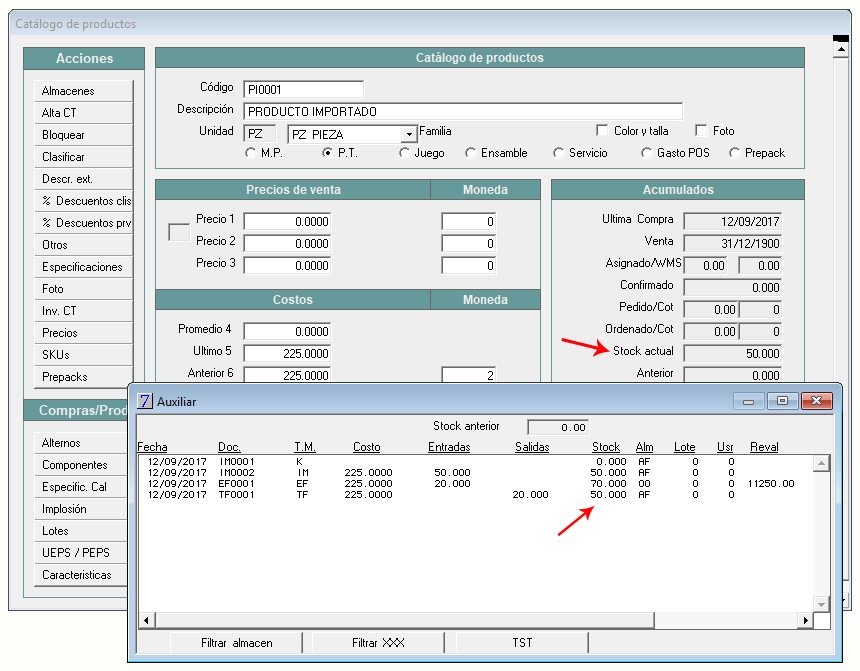Open the Especificaciones action
Viewport: 860px width, 671px height.
pyautogui.click(x=83, y=267)
